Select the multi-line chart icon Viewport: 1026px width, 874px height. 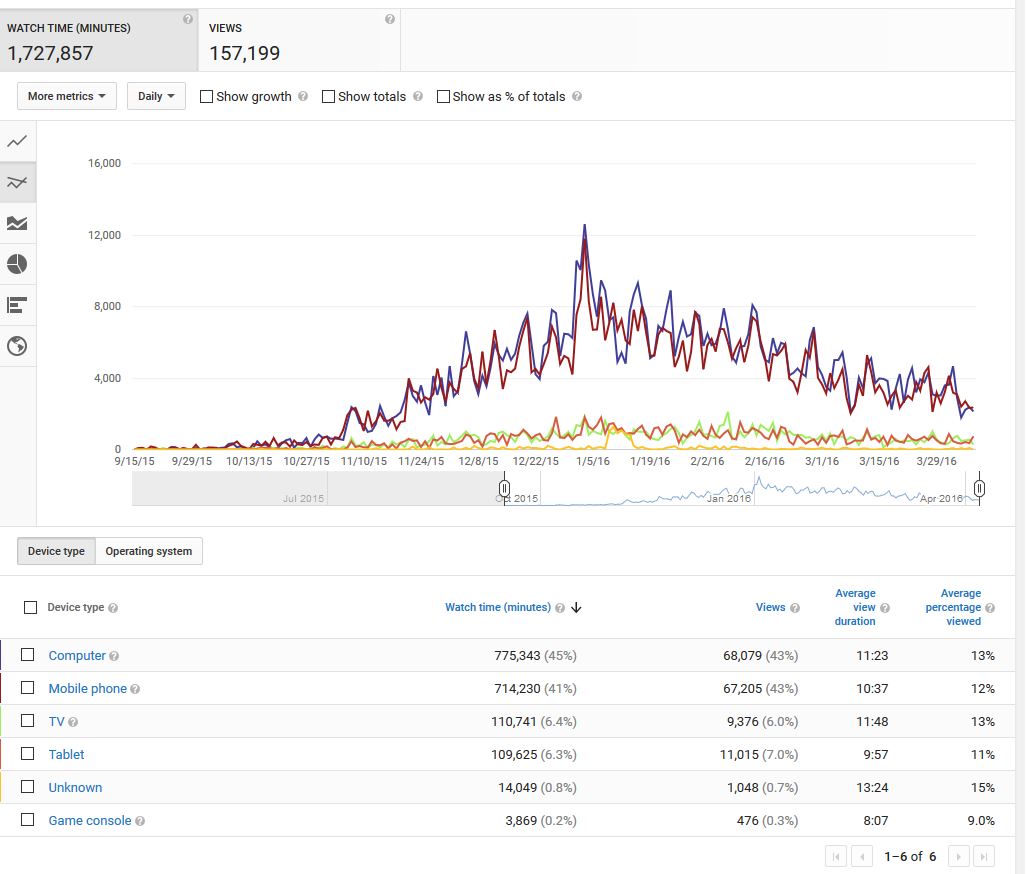[x=17, y=182]
